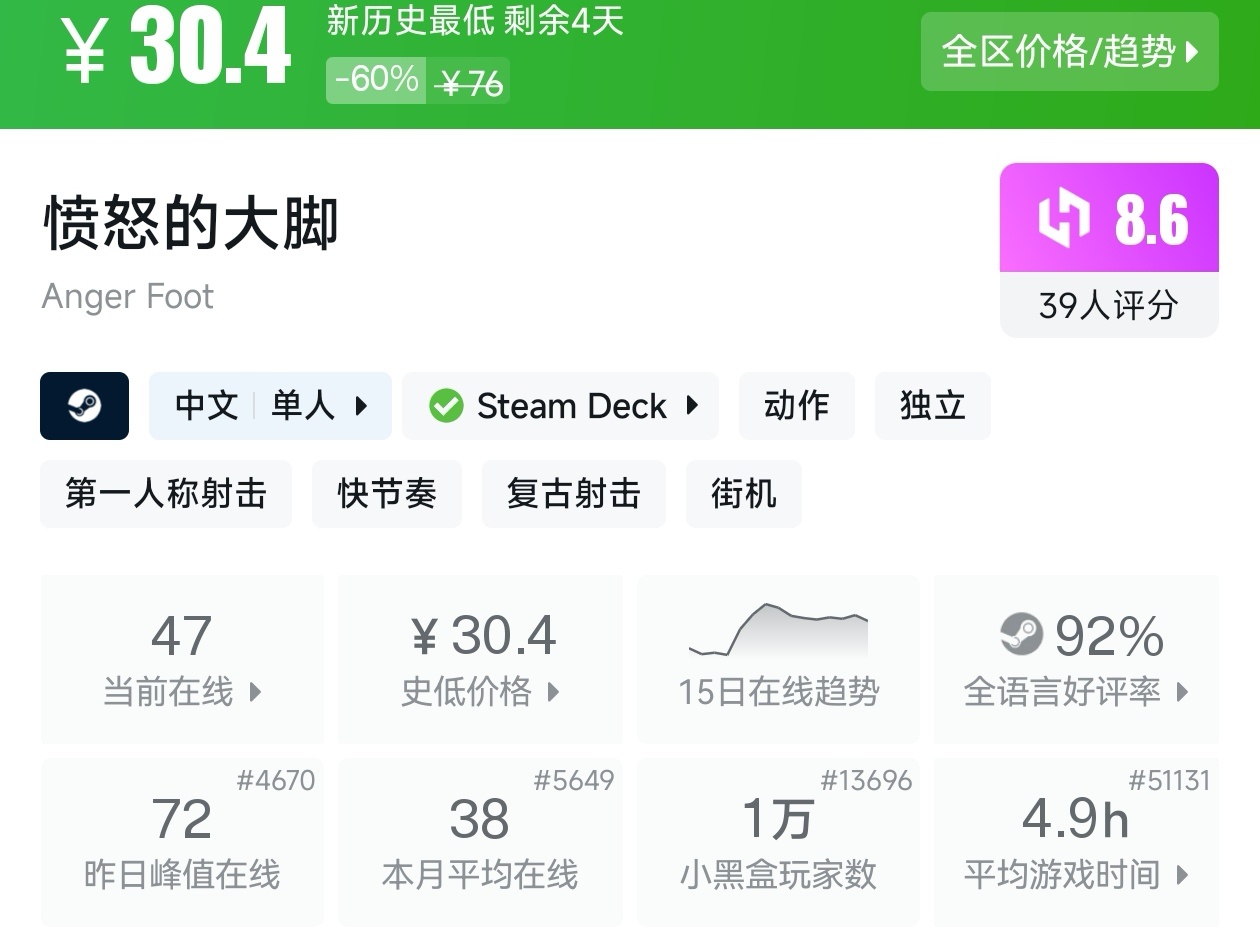
Task: Open the 全区价格/趋势 price trend button
Action: coord(1069,52)
